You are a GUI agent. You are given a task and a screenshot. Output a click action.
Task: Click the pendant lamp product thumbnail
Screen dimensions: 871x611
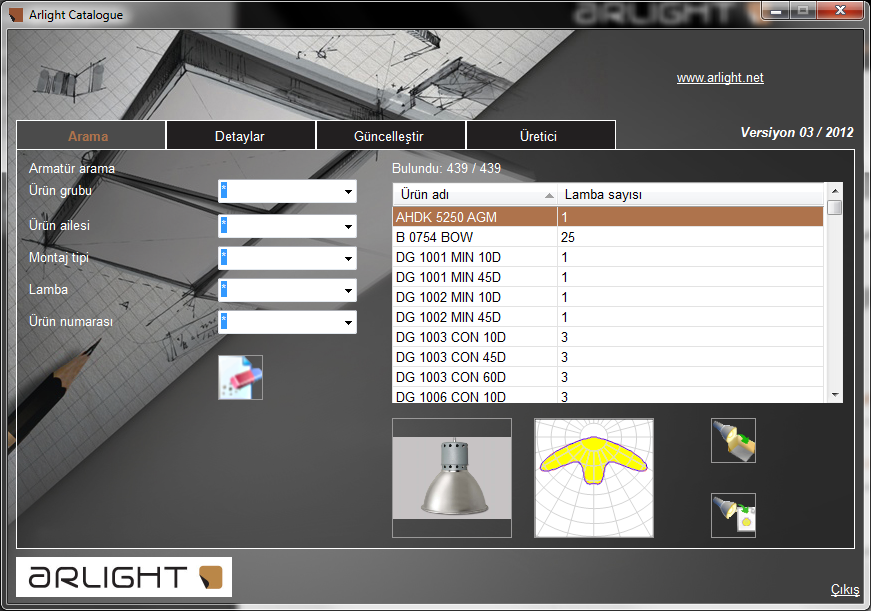coord(452,478)
